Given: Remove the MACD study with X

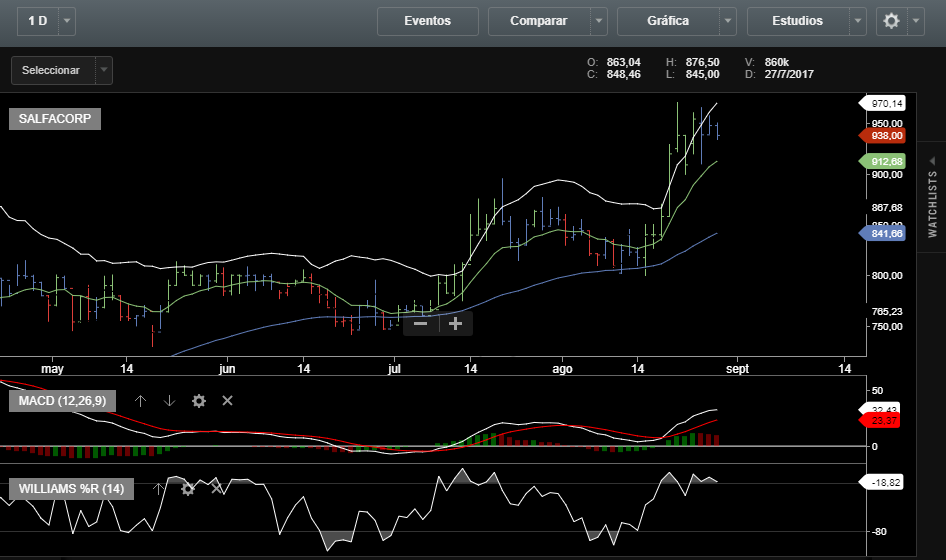Looking at the screenshot, I should click(227, 401).
